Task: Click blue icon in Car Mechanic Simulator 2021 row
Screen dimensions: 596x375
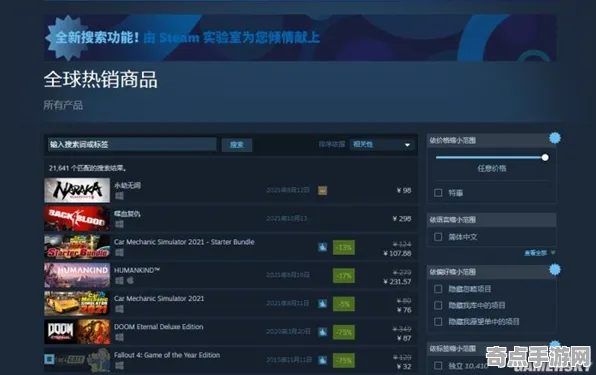Action: 322,304
